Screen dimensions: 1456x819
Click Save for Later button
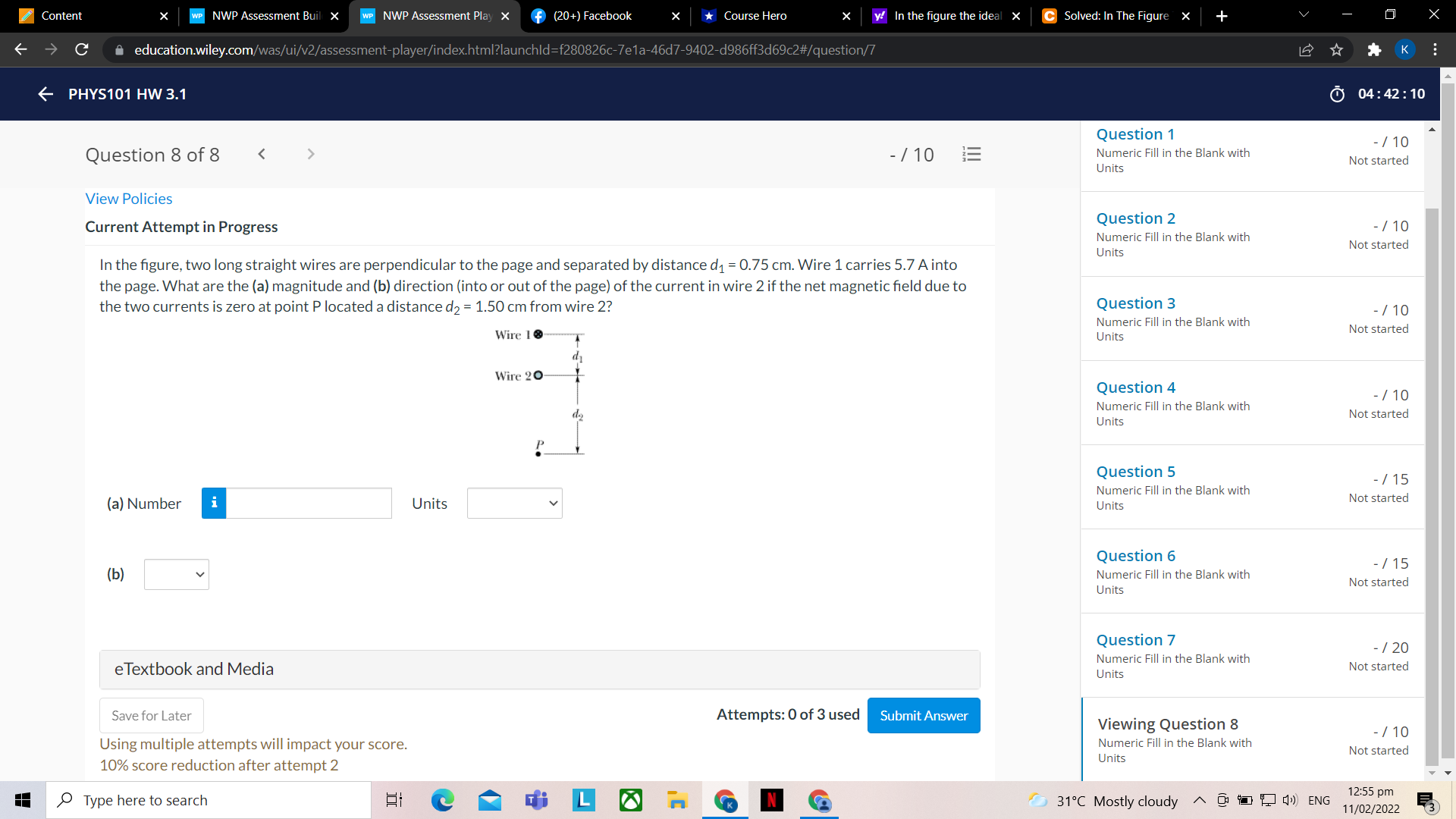150,715
